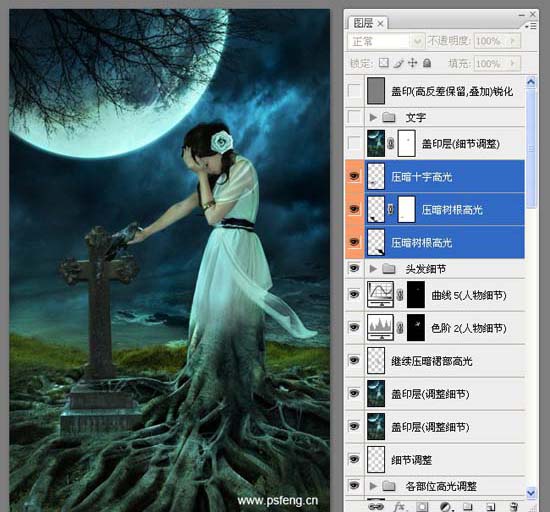Image resolution: width=550 pixels, height=512 pixels.
Task: Click mask link icon of 曲线 5(人物细节)
Action: pyautogui.click(x=400, y=295)
